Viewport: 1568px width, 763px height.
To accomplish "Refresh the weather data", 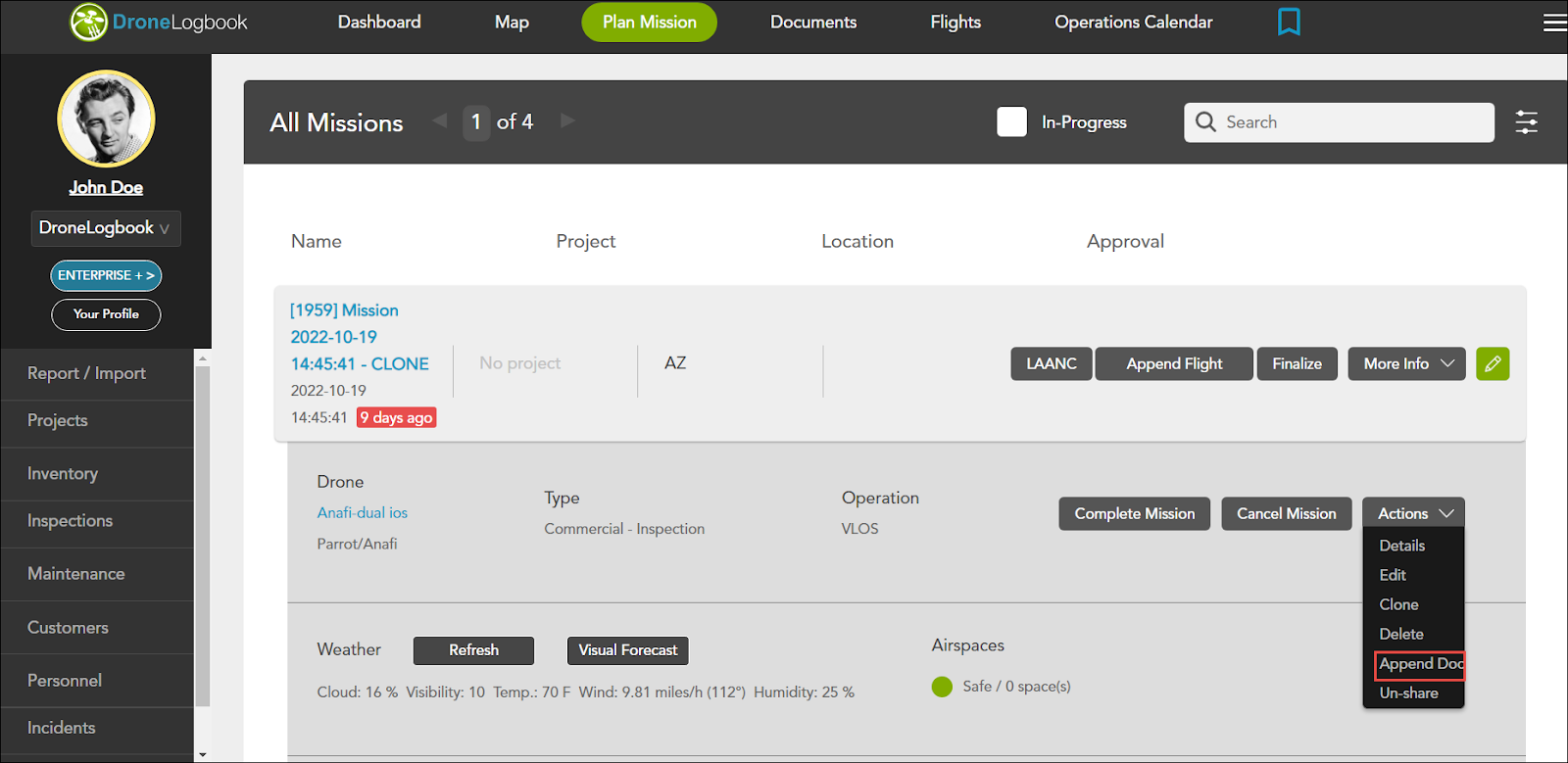I will [473, 650].
